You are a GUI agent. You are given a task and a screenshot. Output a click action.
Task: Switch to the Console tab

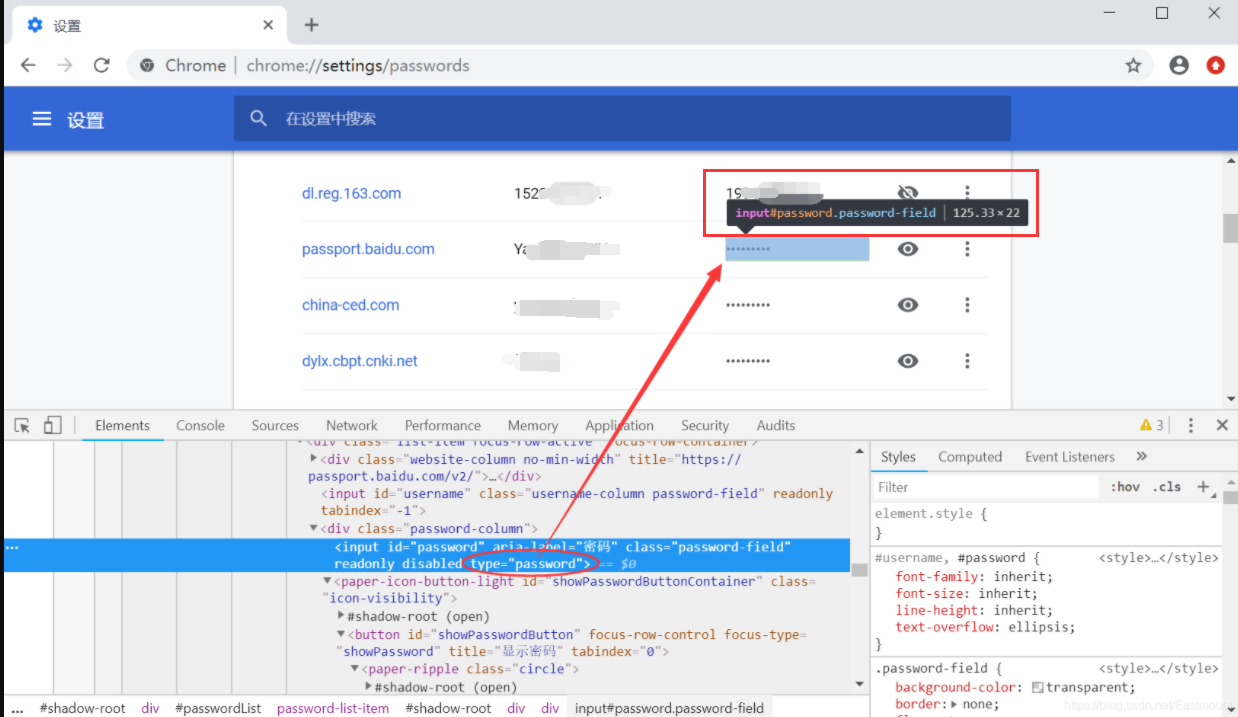click(x=200, y=425)
